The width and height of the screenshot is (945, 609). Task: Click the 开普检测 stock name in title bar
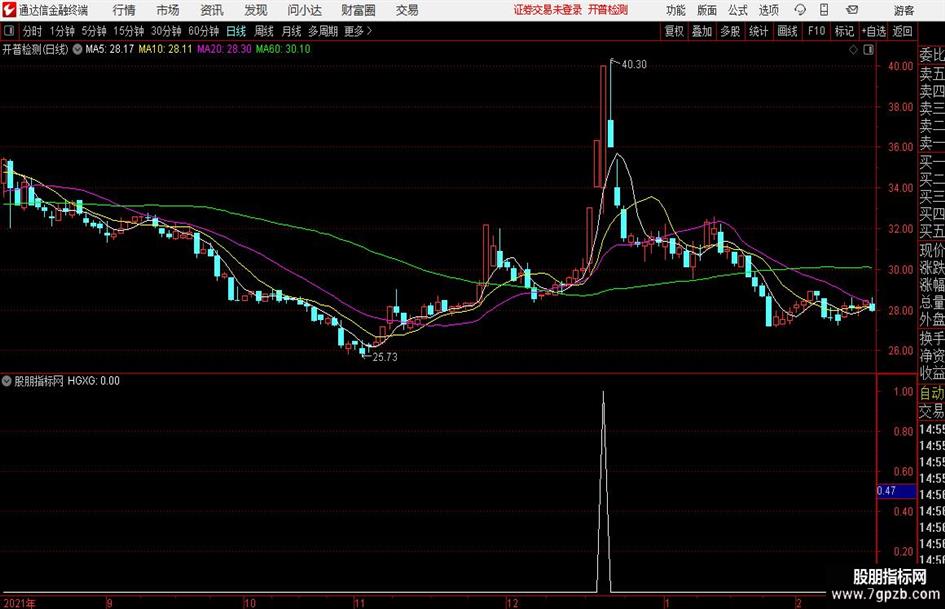(x=608, y=10)
